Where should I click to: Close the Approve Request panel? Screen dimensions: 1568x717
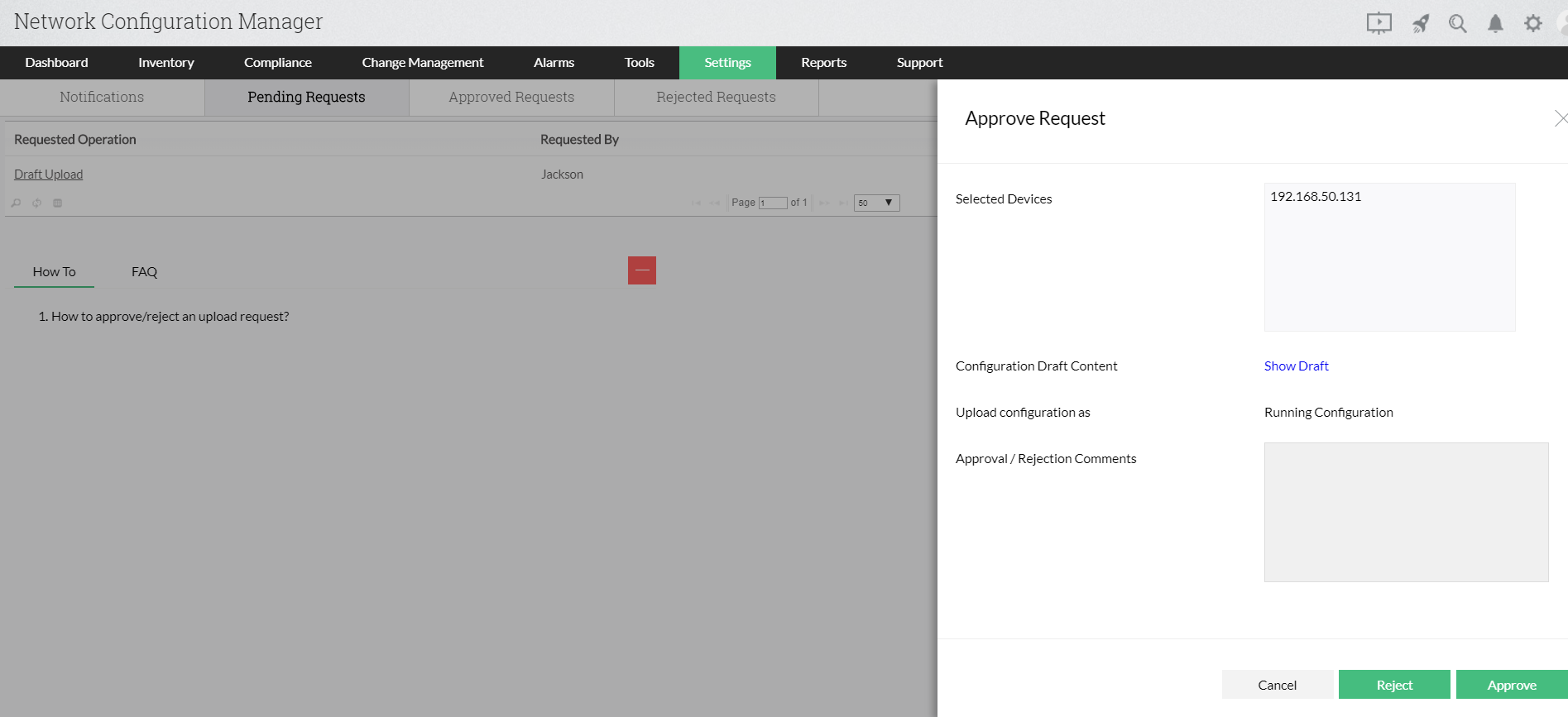point(1561,118)
